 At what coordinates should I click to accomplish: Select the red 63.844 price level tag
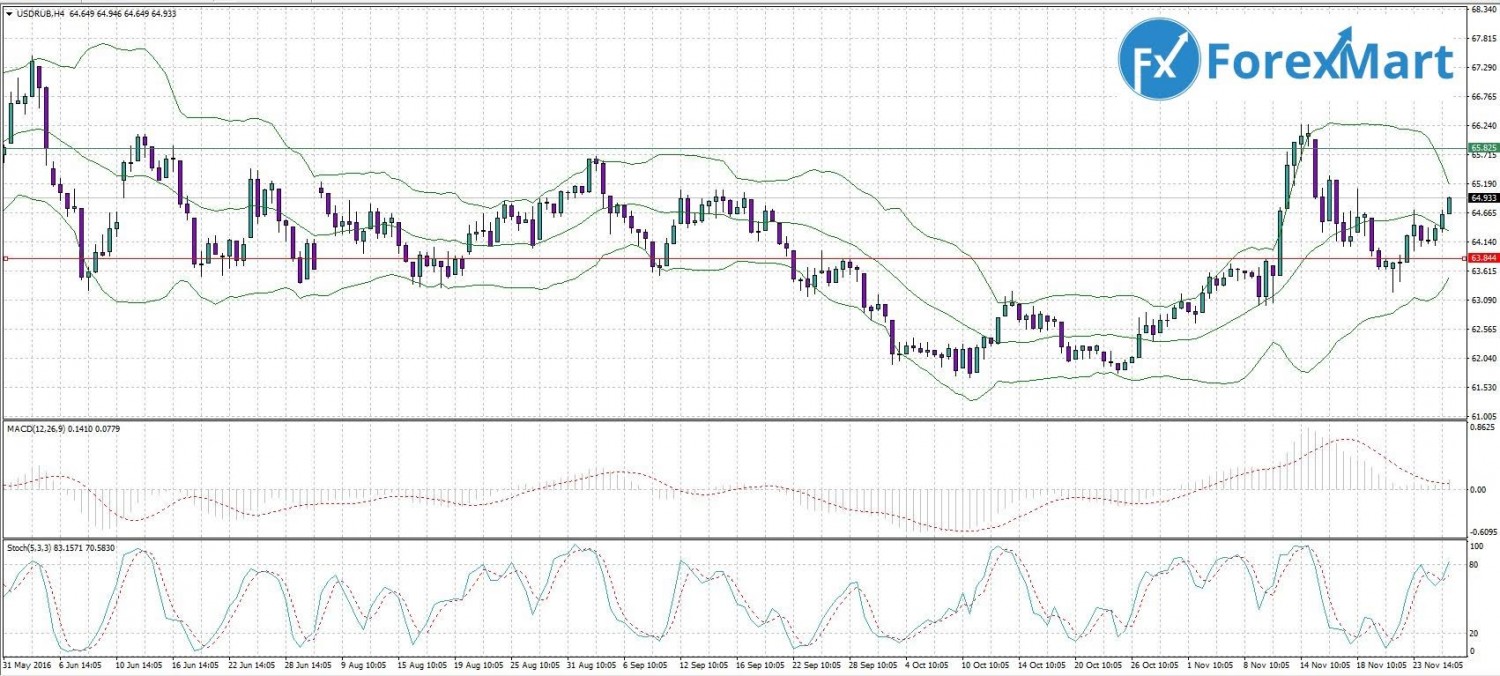pos(1483,259)
